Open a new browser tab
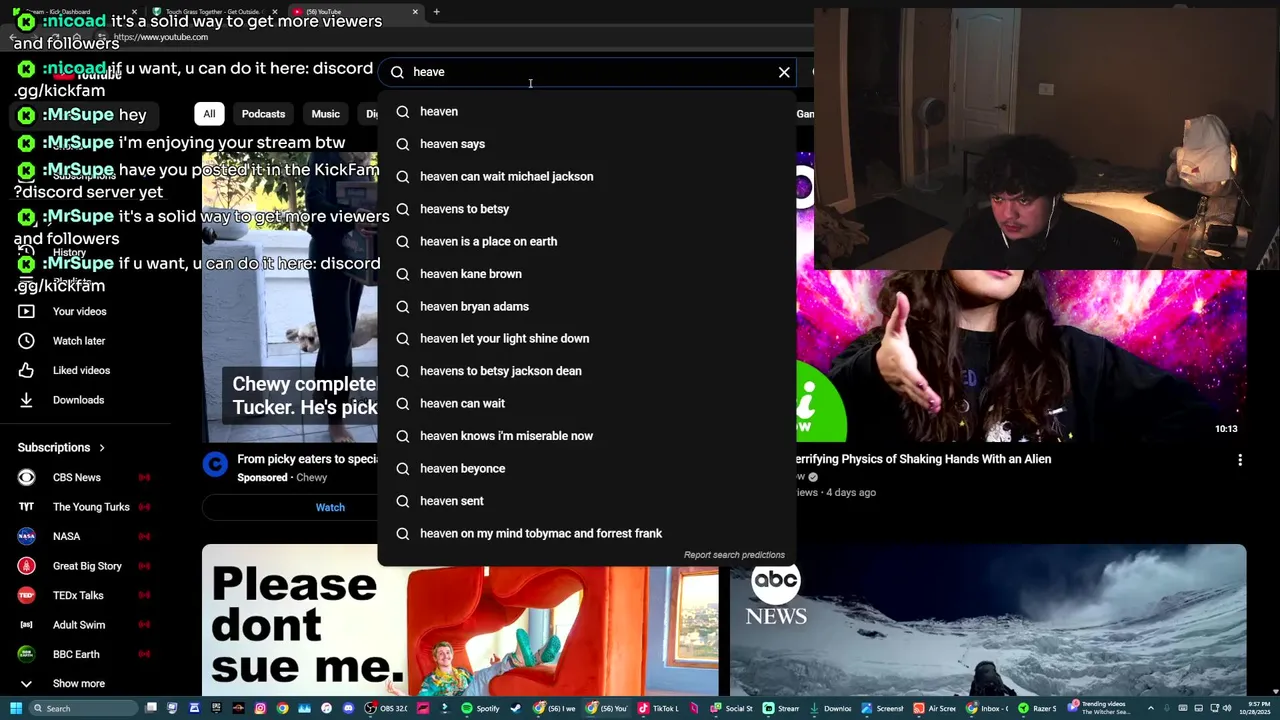The width and height of the screenshot is (1280, 720). (436, 12)
